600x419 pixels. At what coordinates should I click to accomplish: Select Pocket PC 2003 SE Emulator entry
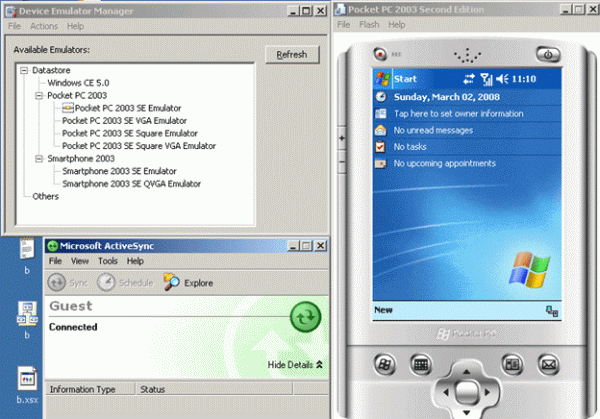[x=127, y=108]
